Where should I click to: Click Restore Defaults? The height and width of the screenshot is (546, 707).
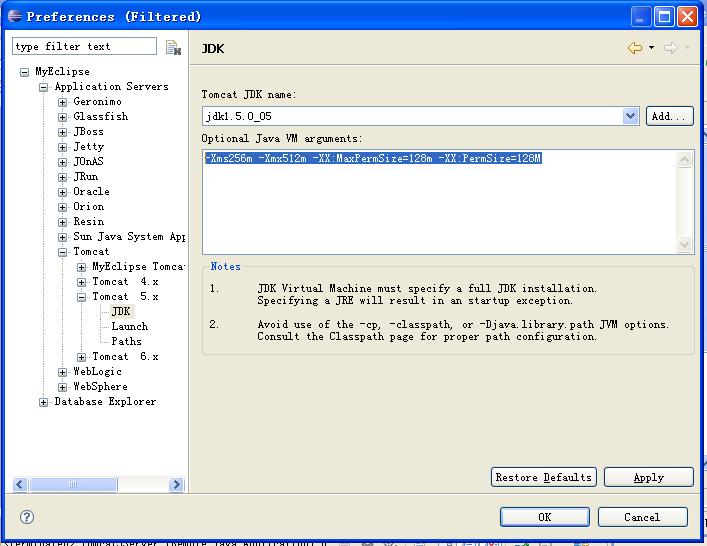pos(544,477)
